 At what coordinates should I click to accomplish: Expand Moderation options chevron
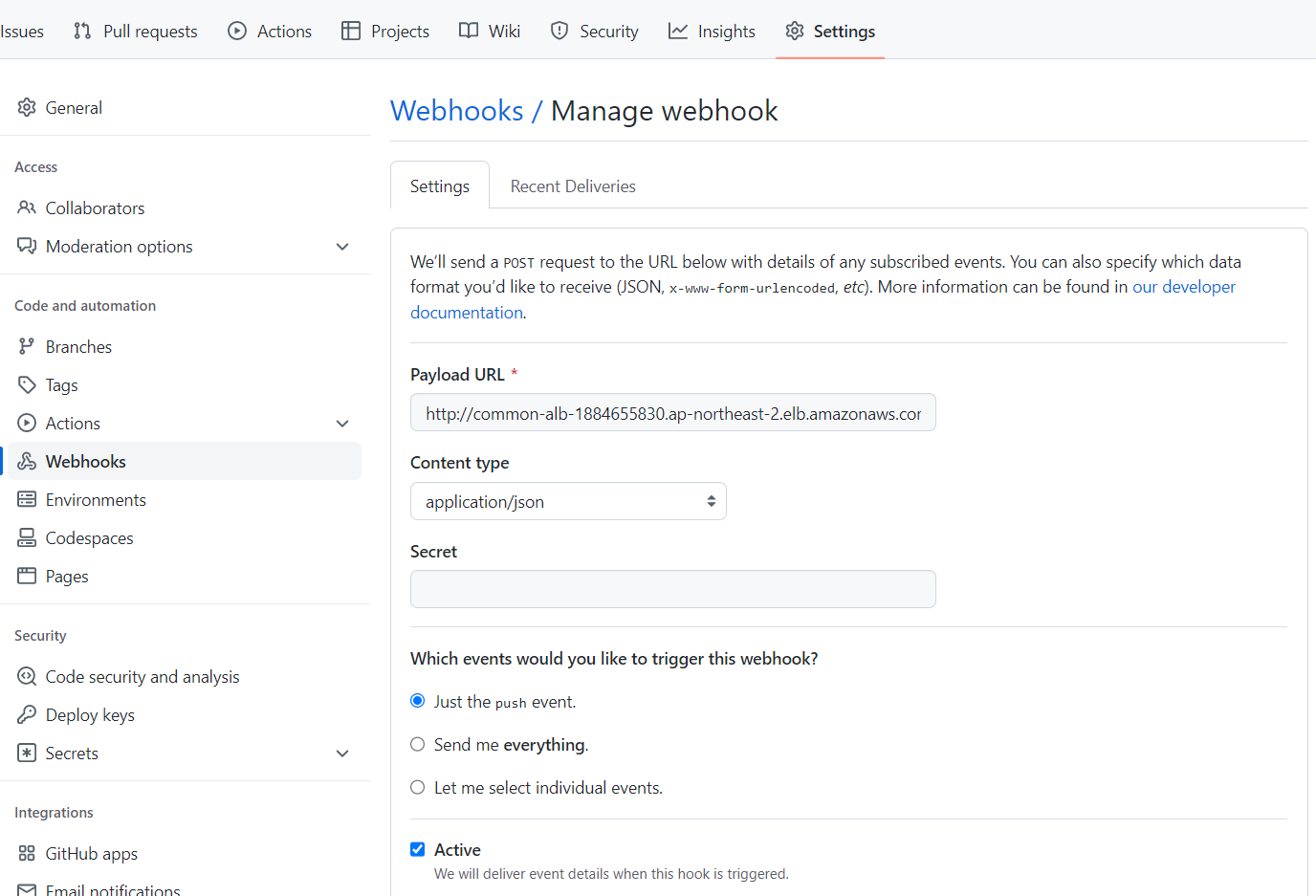(342, 247)
